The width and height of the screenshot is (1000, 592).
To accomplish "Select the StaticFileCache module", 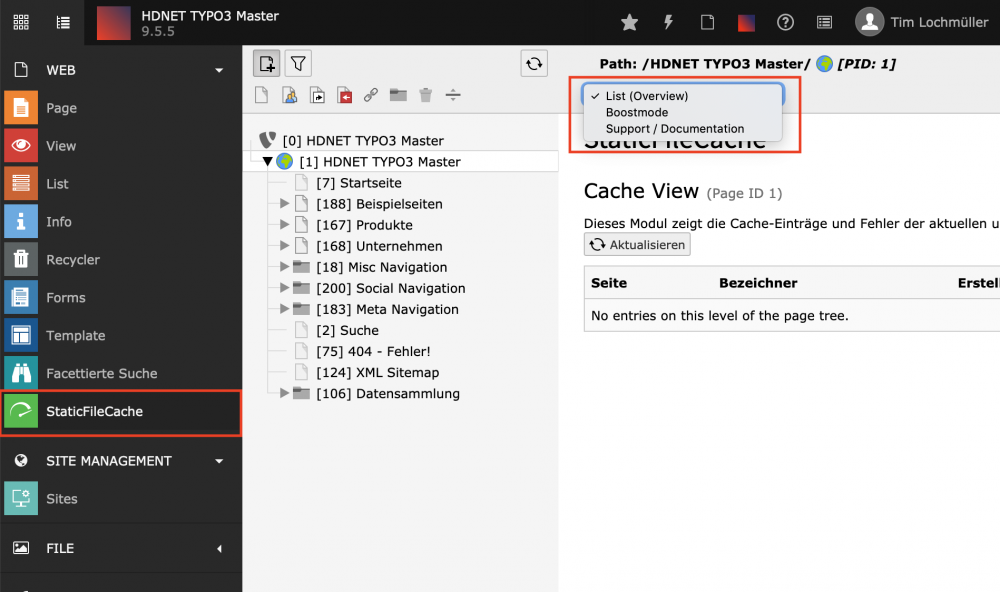I will click(121, 411).
